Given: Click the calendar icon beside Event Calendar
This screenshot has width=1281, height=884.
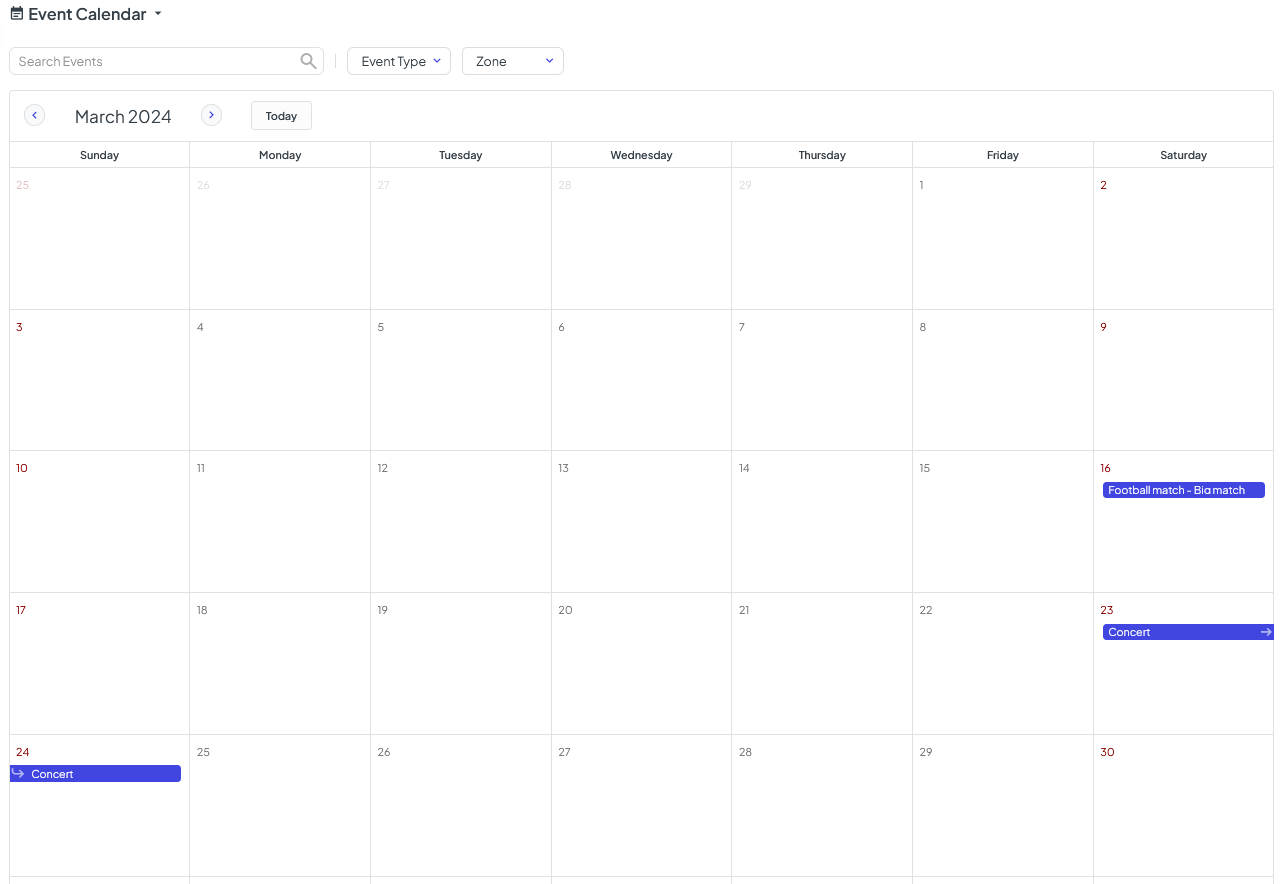Looking at the screenshot, I should 17,14.
